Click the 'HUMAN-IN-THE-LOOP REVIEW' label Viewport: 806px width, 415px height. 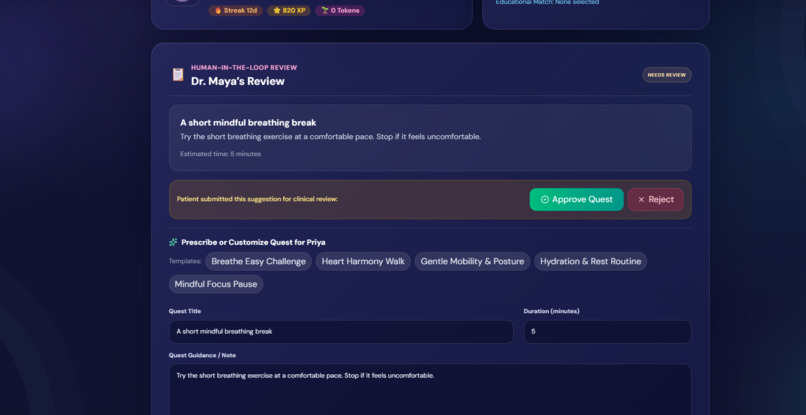point(244,67)
